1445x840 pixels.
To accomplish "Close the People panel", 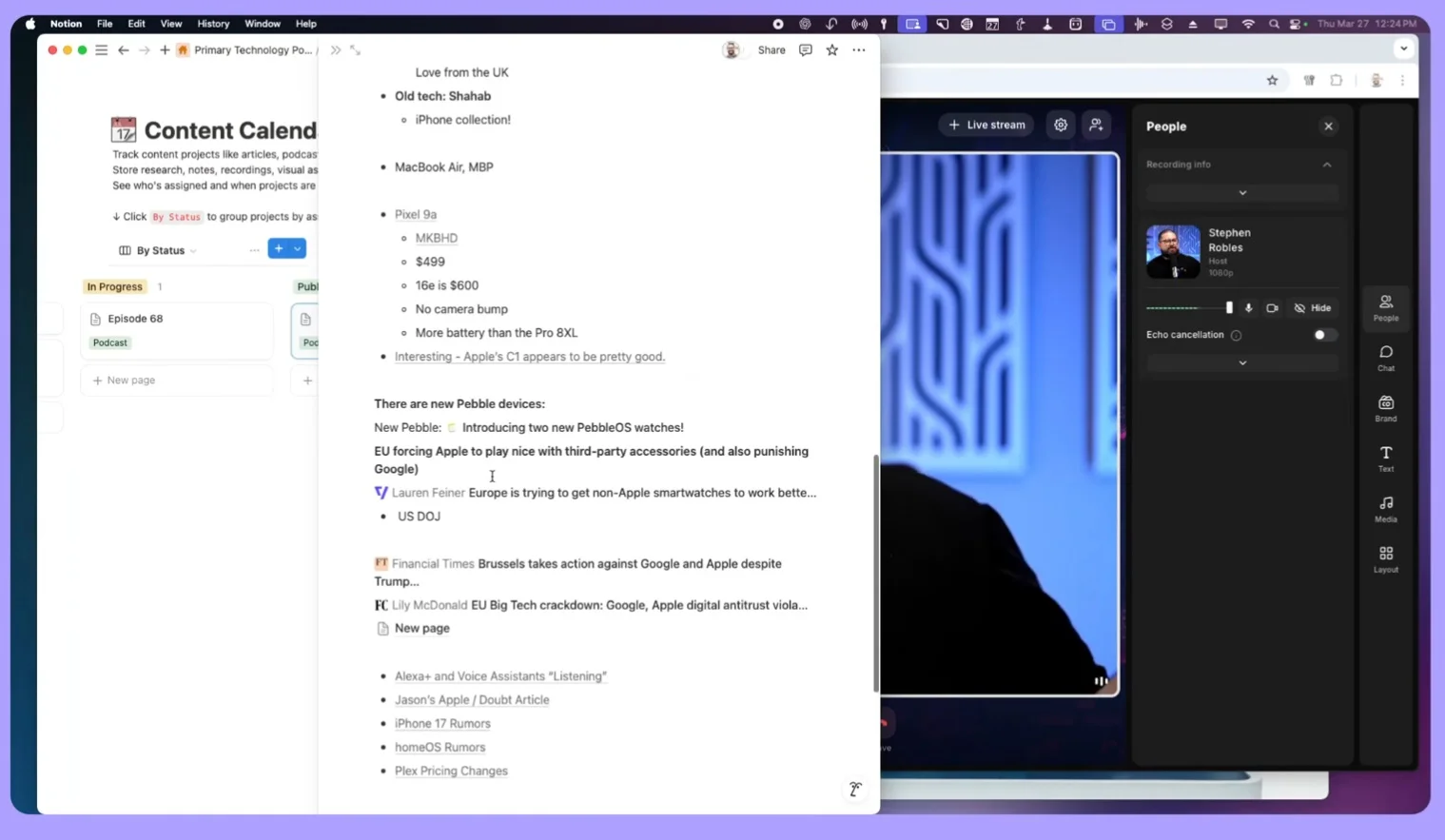I will coord(1329,127).
